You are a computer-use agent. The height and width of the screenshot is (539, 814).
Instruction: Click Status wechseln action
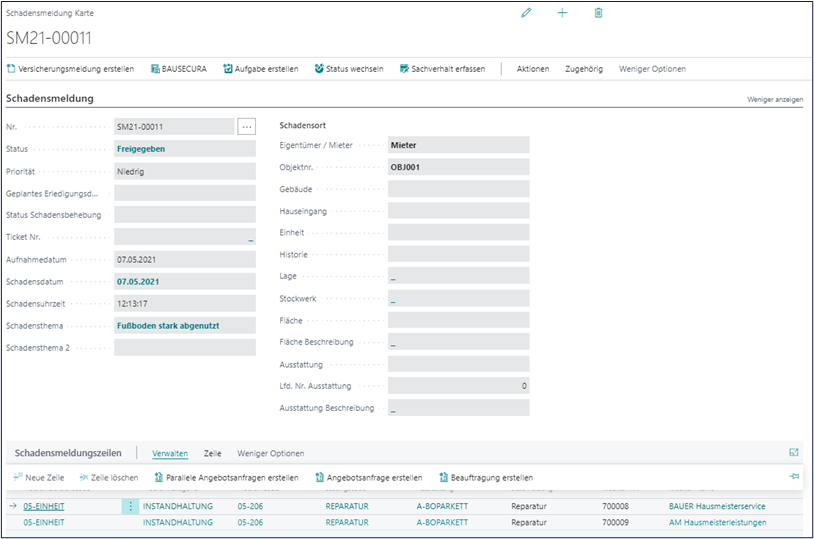click(348, 69)
